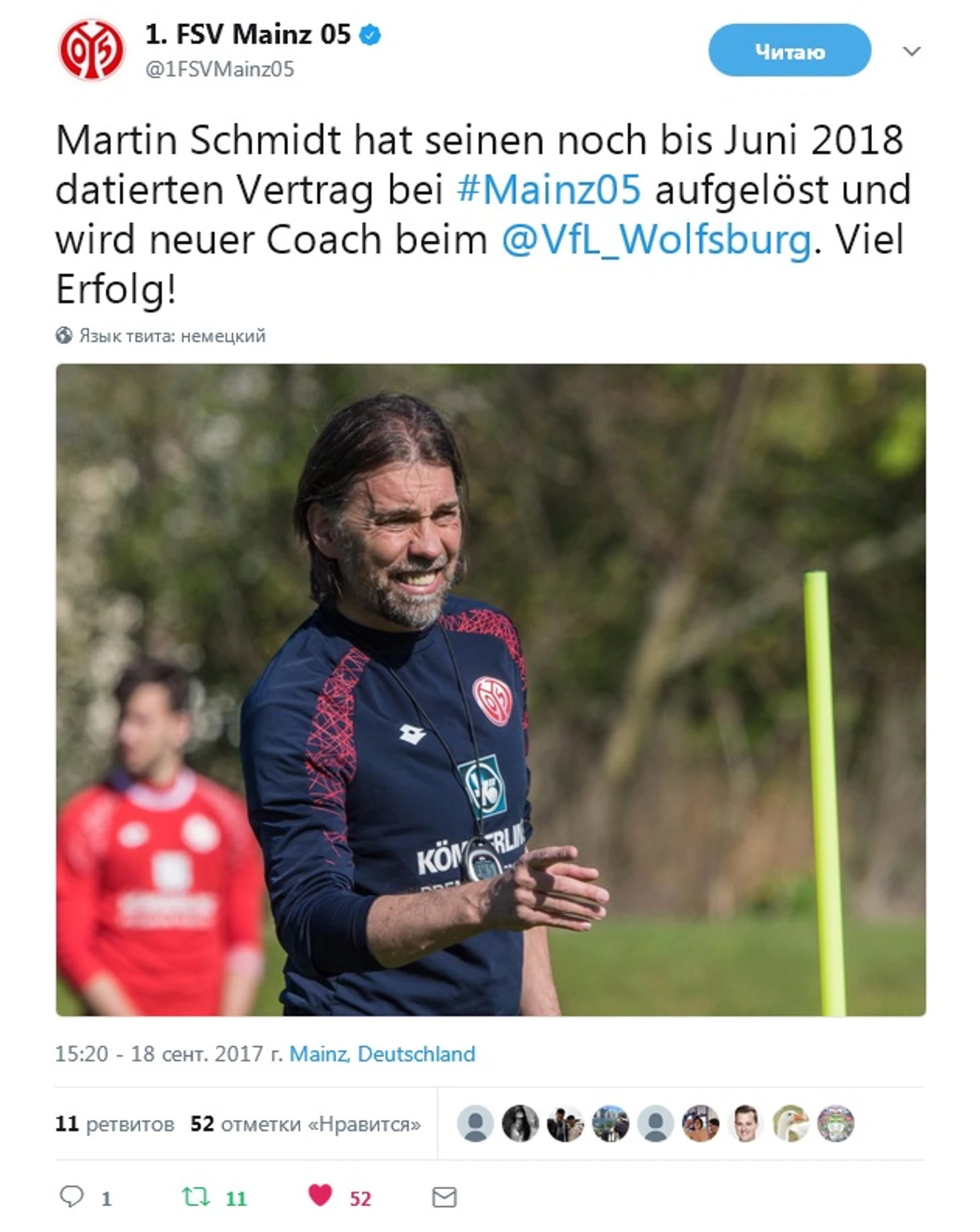Open the Mainz 05 profile logo avatar
The image size is (980, 1232).
(91, 50)
